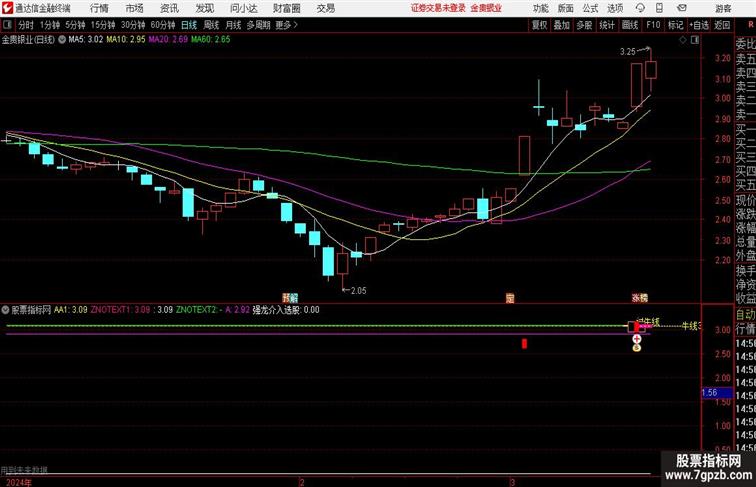
Task: Switch to 5分钟 period tab
Action: click(x=75, y=25)
